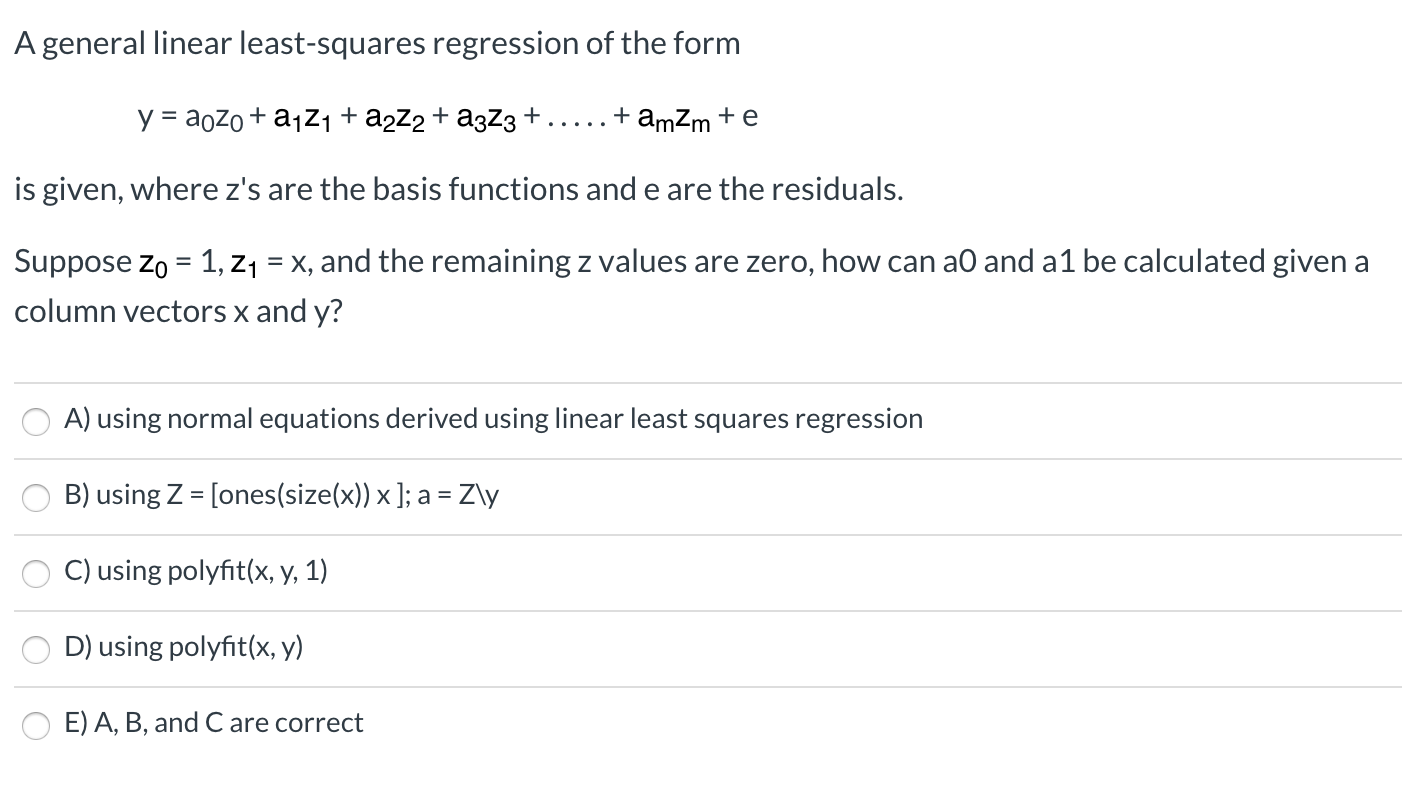The height and width of the screenshot is (788, 1428).
Task: Click the radio circle beside option E
Action: pos(36,726)
